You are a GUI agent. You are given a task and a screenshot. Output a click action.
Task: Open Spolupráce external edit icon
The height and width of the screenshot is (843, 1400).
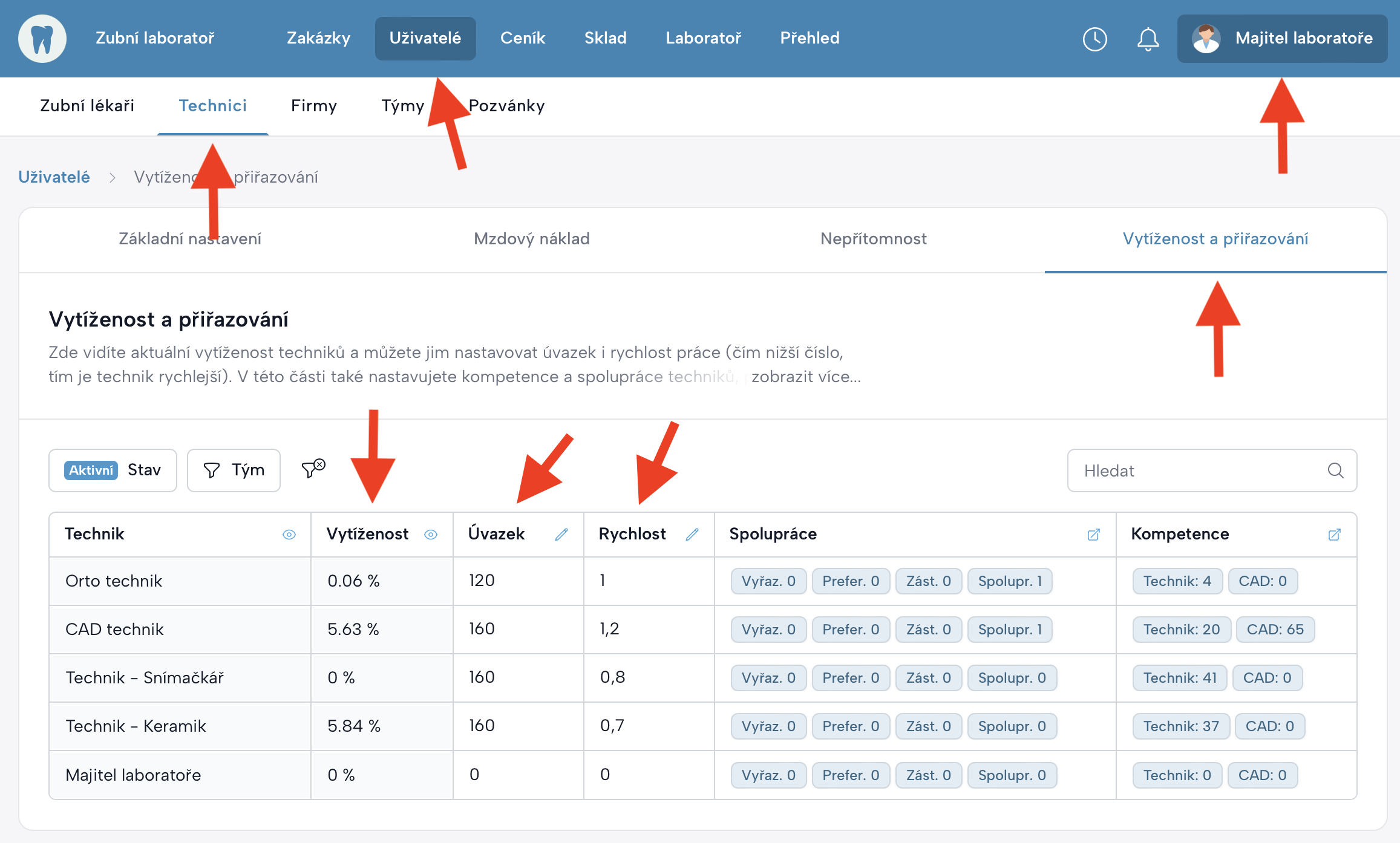pos(1093,535)
